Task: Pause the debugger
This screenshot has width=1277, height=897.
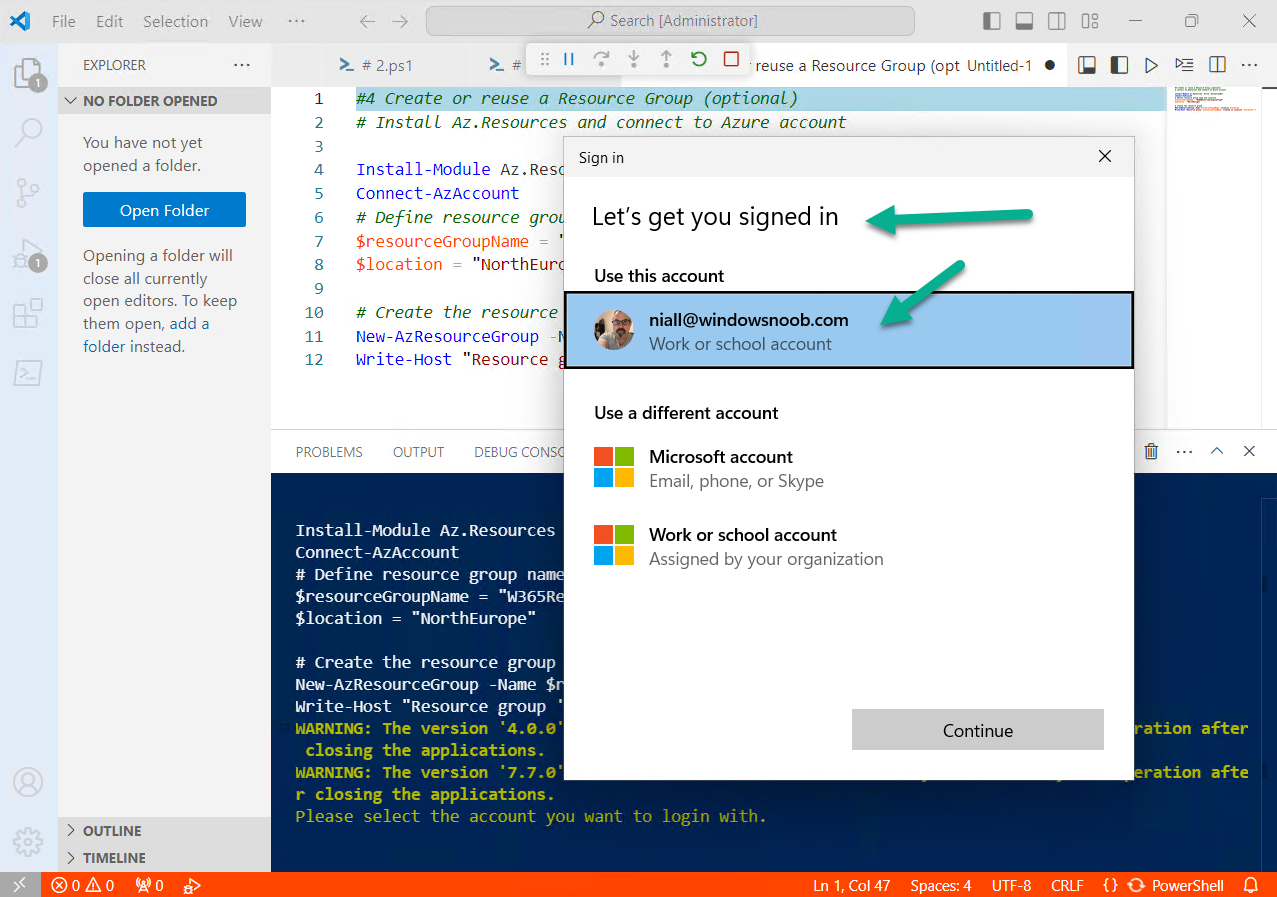Action: (569, 60)
